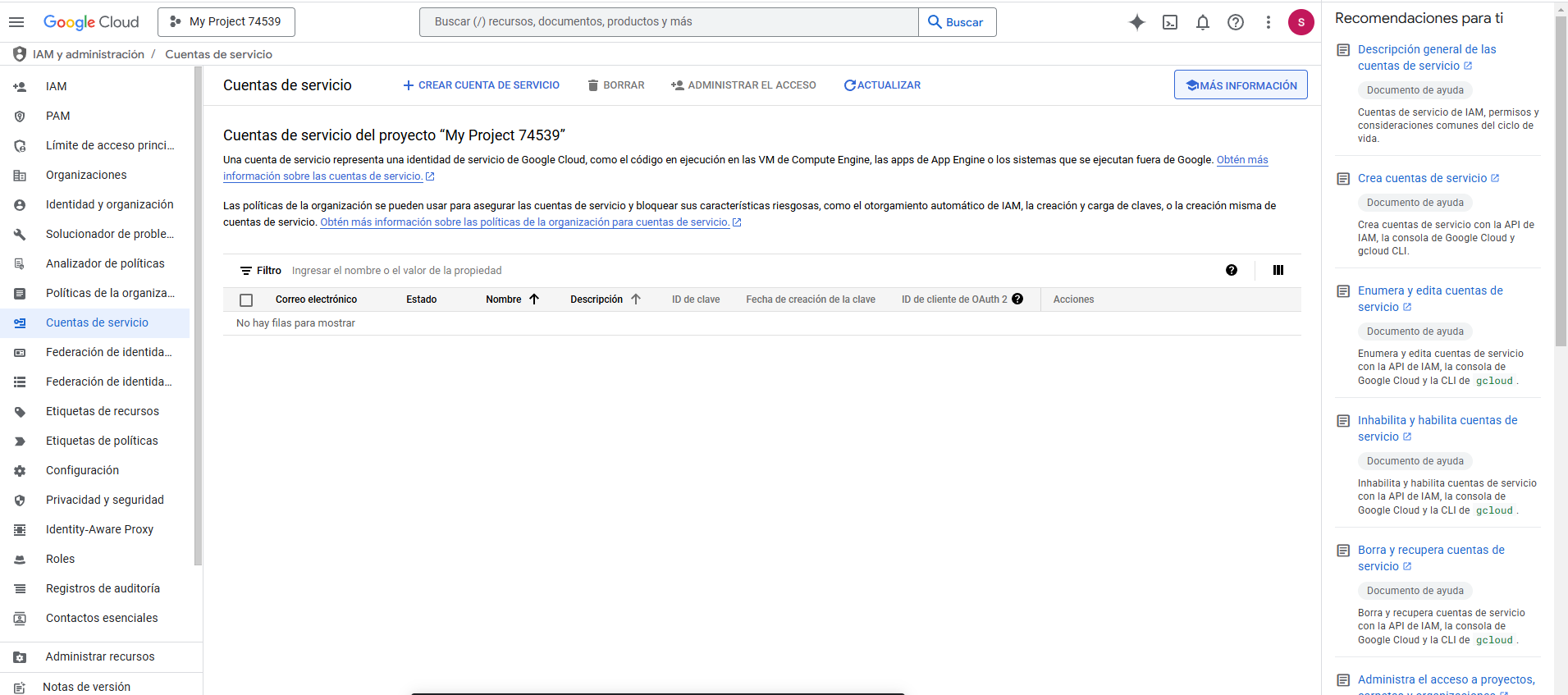Click the user account avatar
This screenshot has height=695, width=1568.
[1301, 22]
